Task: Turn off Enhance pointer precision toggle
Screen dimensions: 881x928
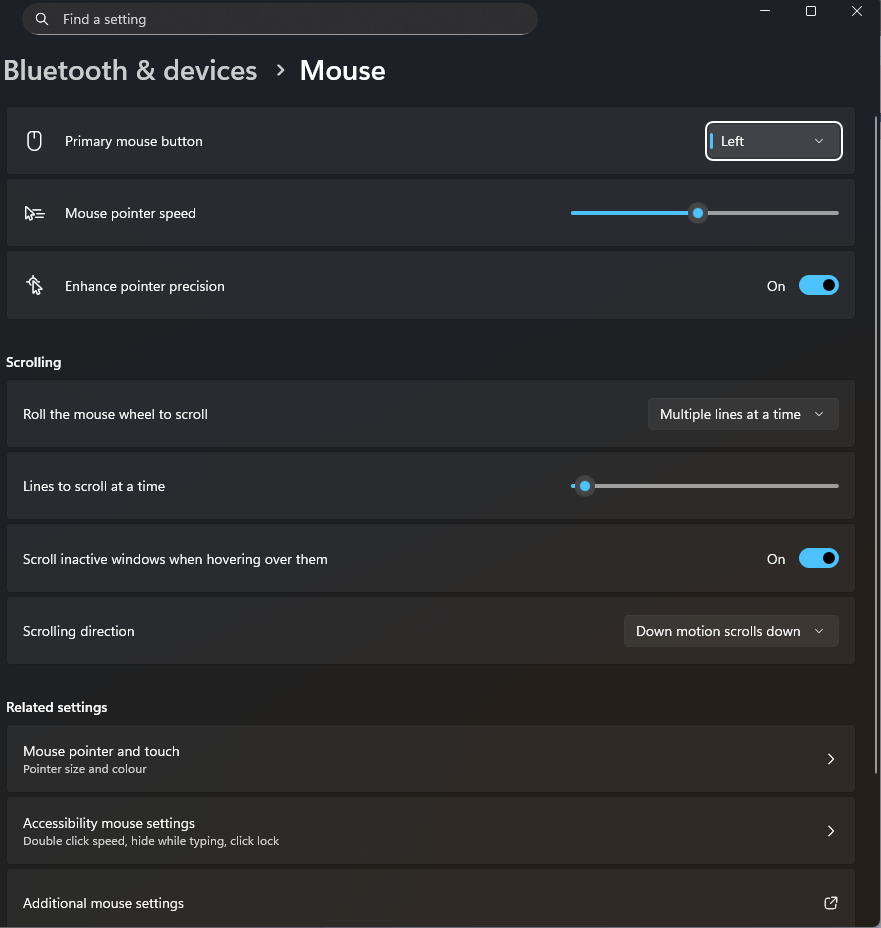Action: point(818,286)
